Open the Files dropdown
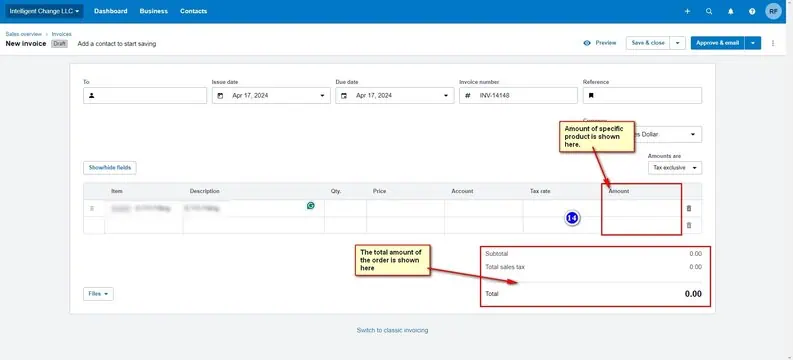Screen dimensions: 793x360 click(98, 294)
